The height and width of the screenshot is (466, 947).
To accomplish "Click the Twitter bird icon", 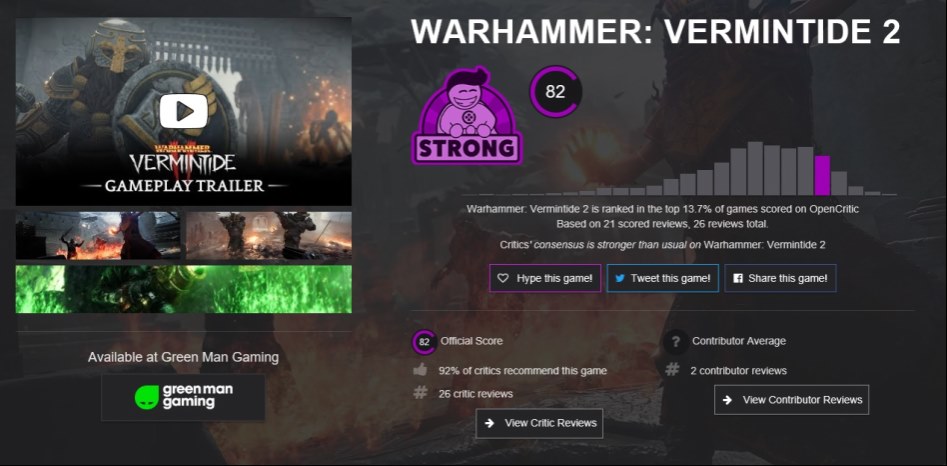I will point(620,278).
